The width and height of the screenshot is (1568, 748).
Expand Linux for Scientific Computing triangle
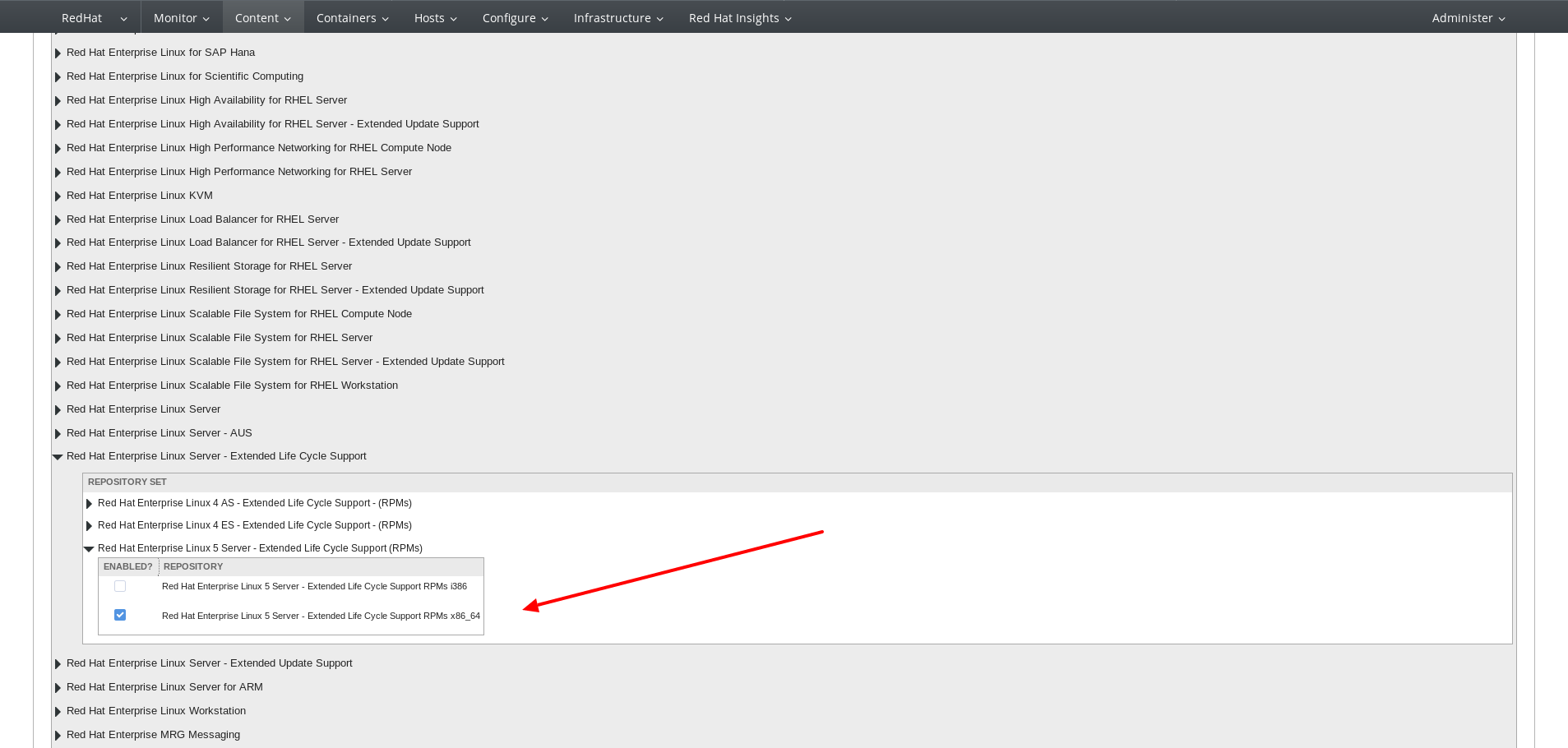click(58, 76)
